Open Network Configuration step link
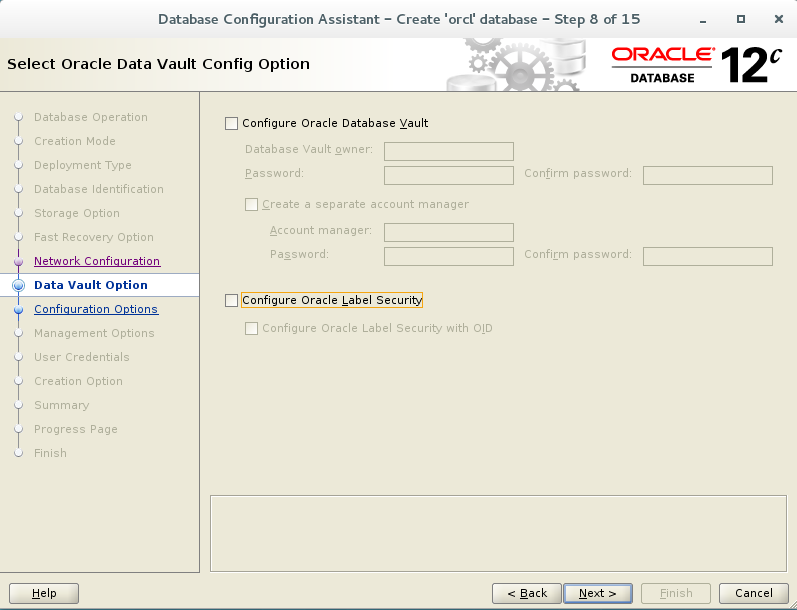This screenshot has width=797, height=610. pos(97,261)
